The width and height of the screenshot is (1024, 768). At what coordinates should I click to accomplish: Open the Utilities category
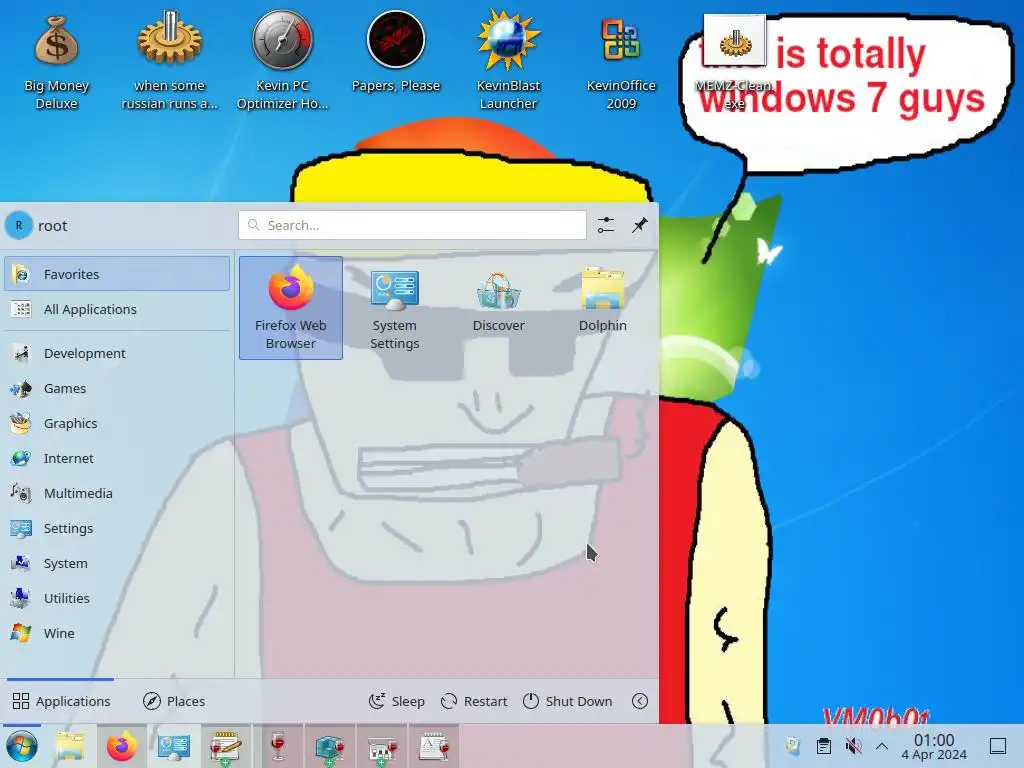[117, 598]
